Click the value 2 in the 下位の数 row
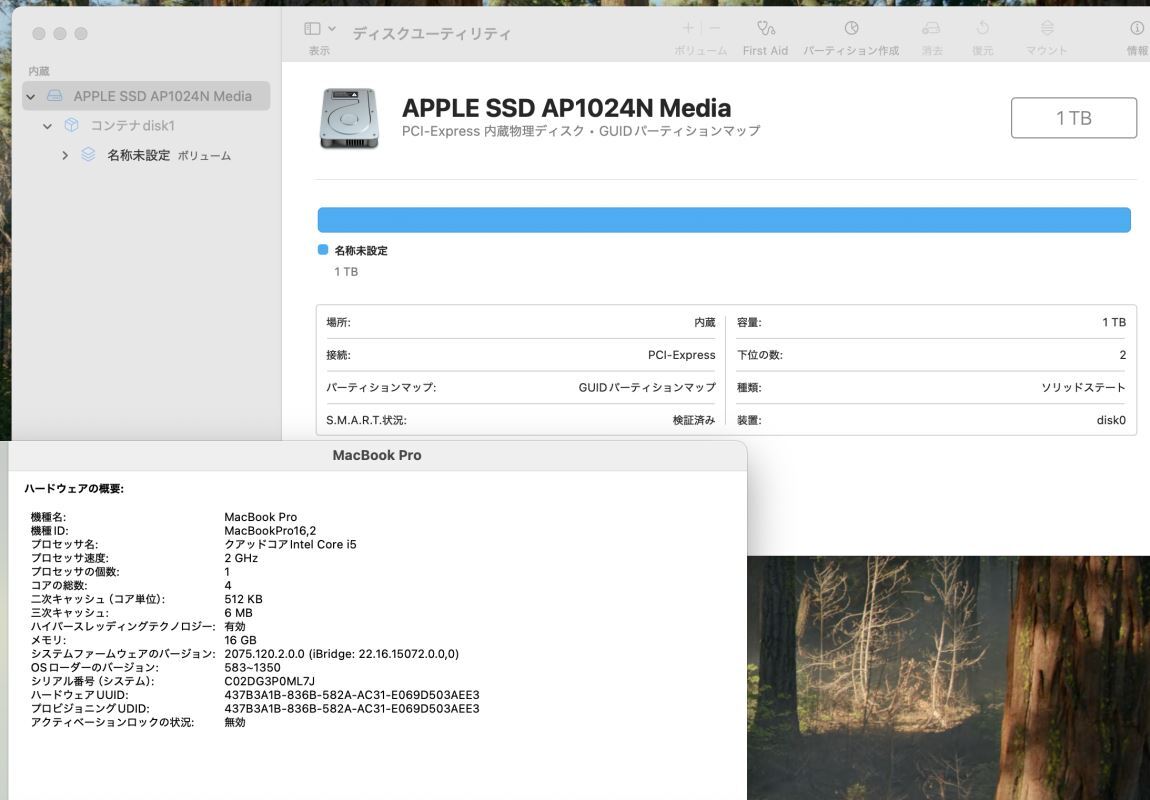This screenshot has width=1150, height=800. (1122, 355)
